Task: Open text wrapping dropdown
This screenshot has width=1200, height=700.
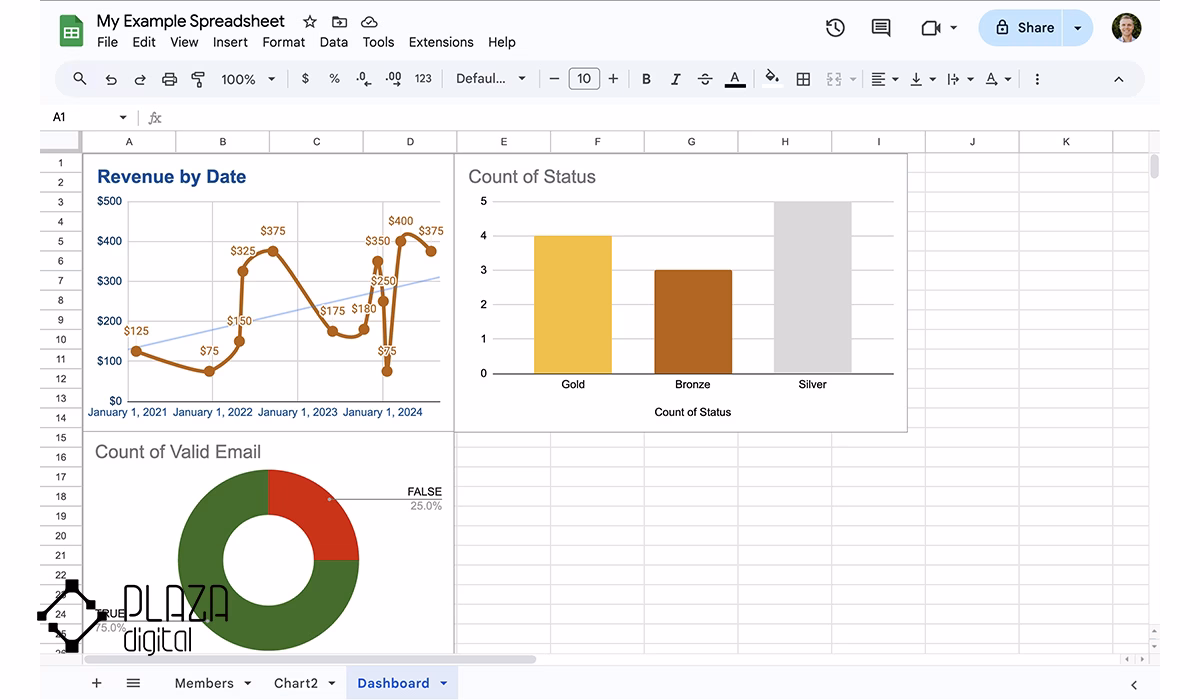Action: 959,79
